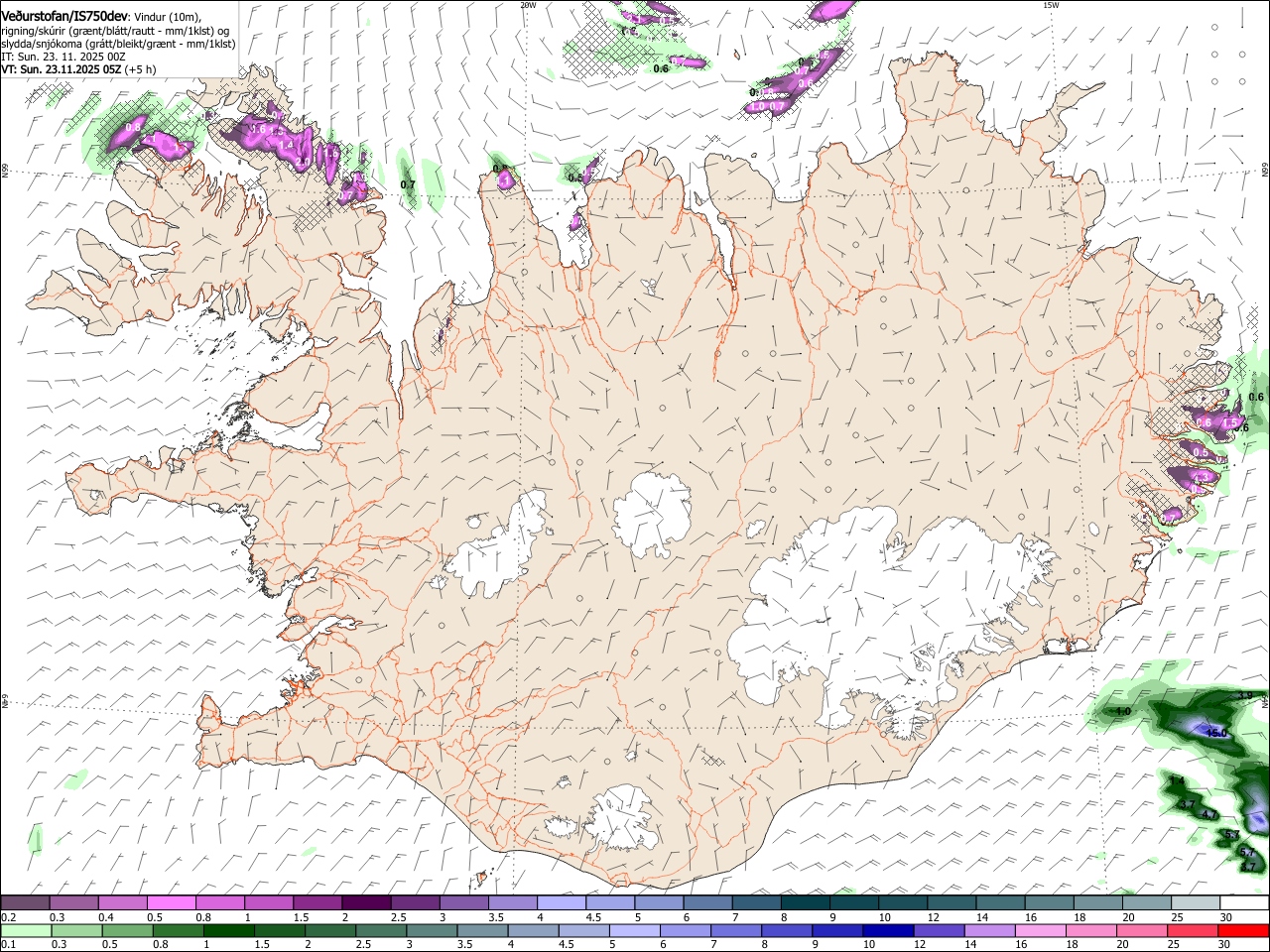Viewport: 1270px width, 952px height.
Task: Pick lower scale pale green swatch at 0.1
Action: (26, 930)
